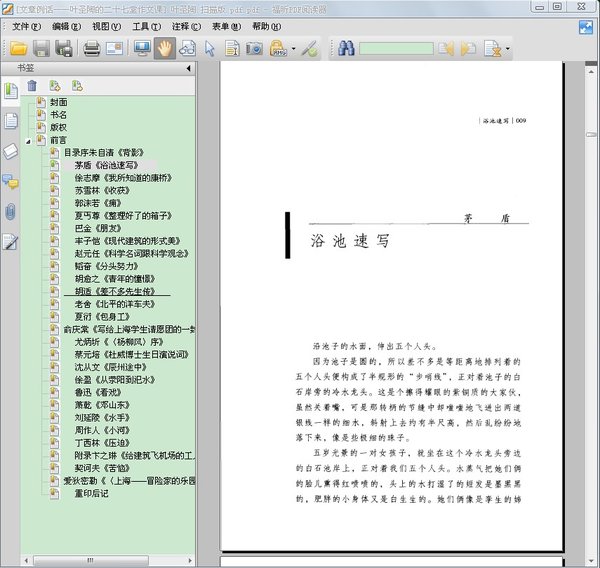This screenshot has height=568, width=600.
Task: Open the 工具 menu
Action: coord(147,26)
